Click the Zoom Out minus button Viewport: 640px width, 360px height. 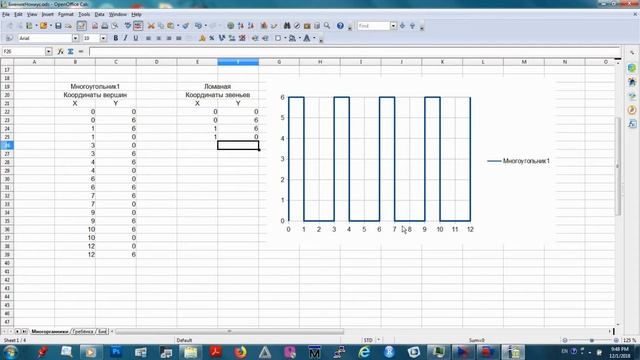(565, 340)
